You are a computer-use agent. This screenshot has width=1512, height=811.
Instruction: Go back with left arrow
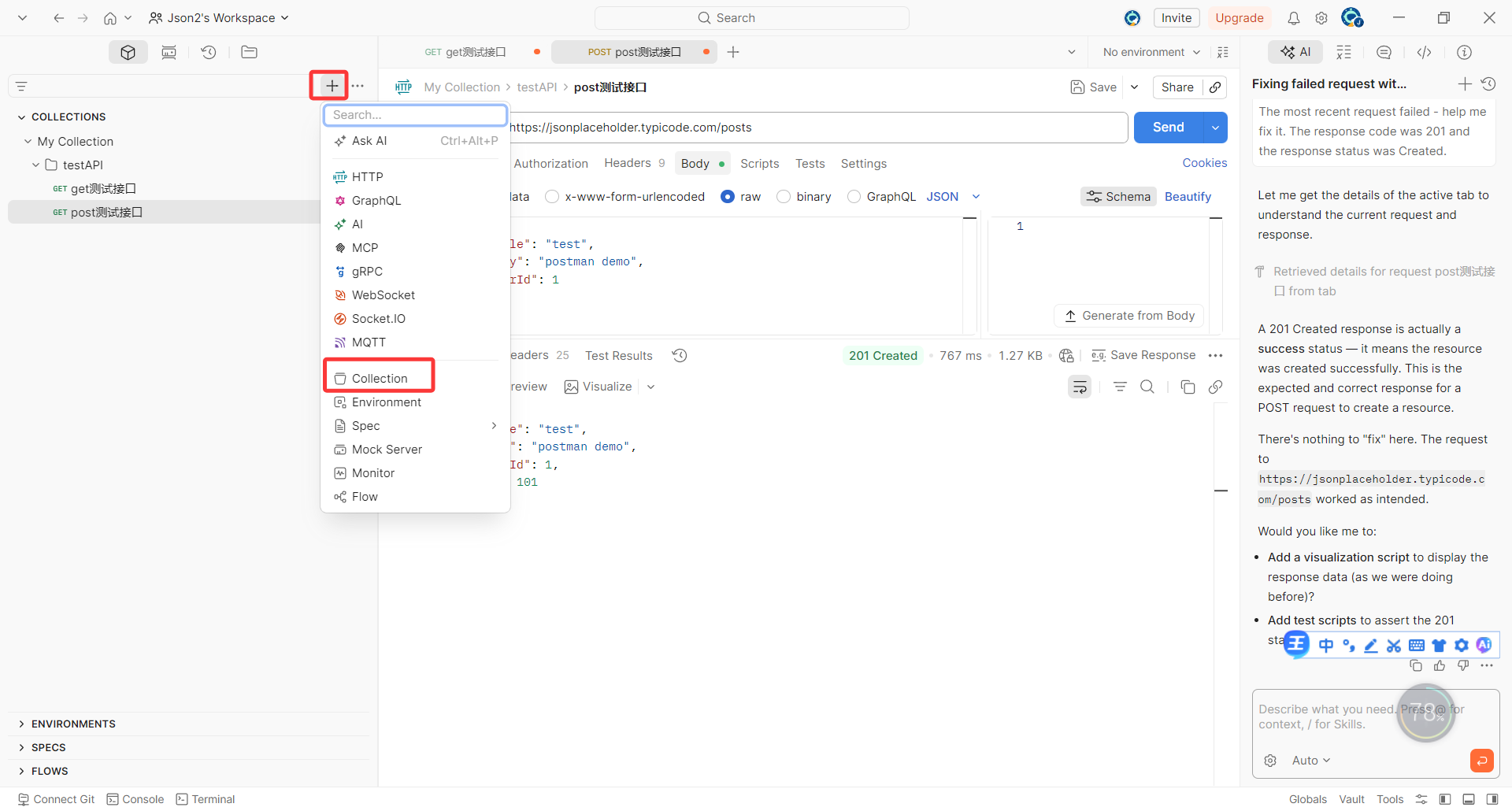pyautogui.click(x=58, y=18)
